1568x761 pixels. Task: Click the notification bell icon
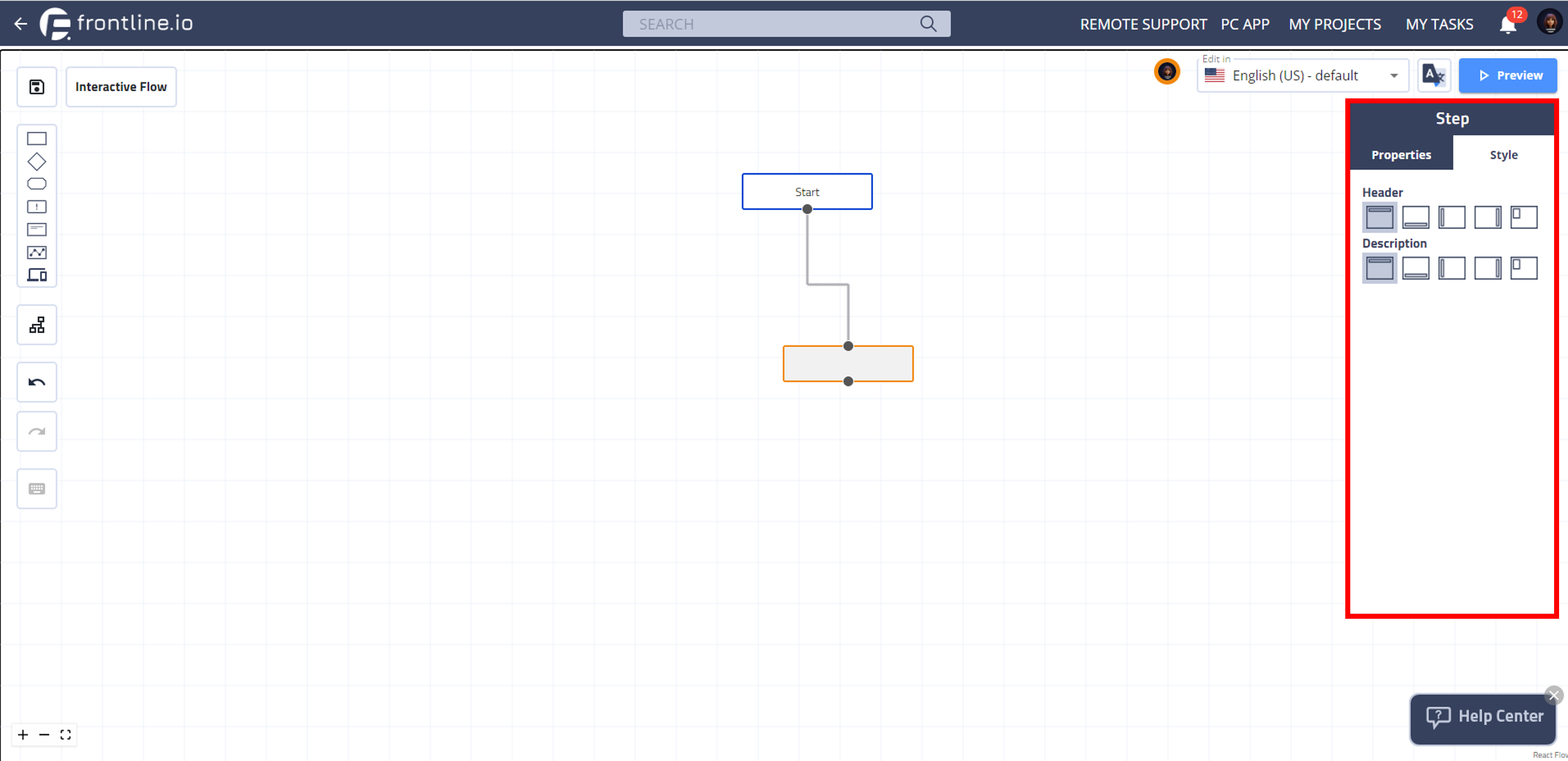coord(1508,24)
